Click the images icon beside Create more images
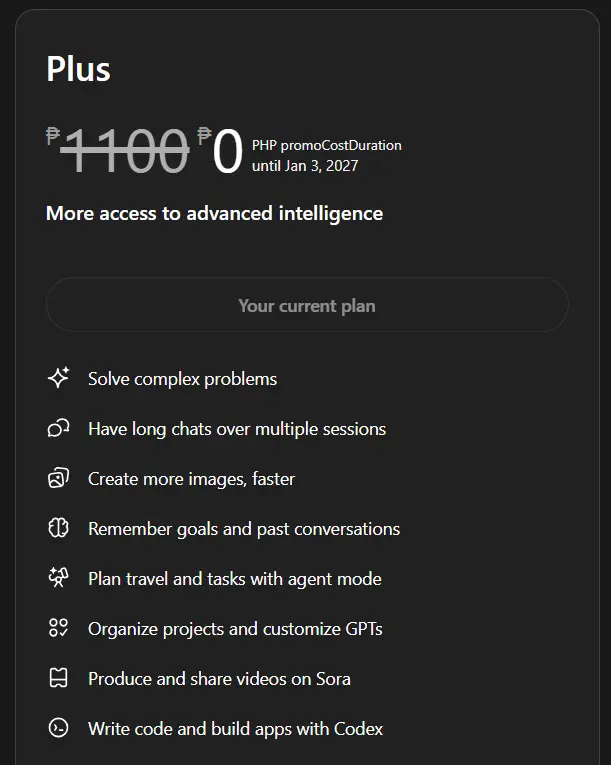This screenshot has width=611, height=765. pyautogui.click(x=59, y=478)
